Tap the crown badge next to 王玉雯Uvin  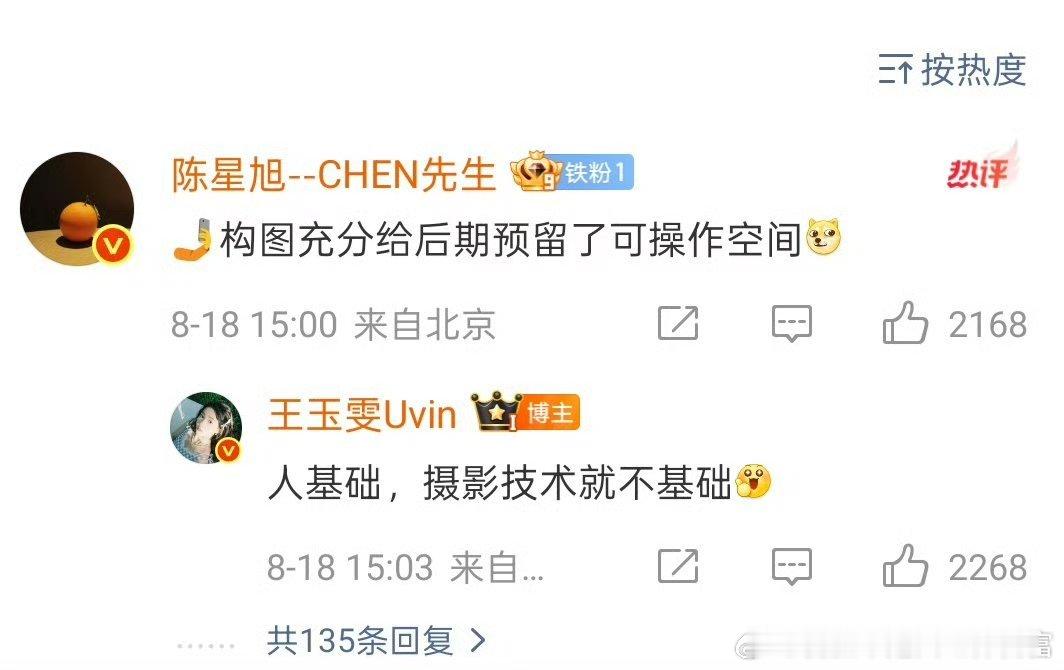coord(497,411)
